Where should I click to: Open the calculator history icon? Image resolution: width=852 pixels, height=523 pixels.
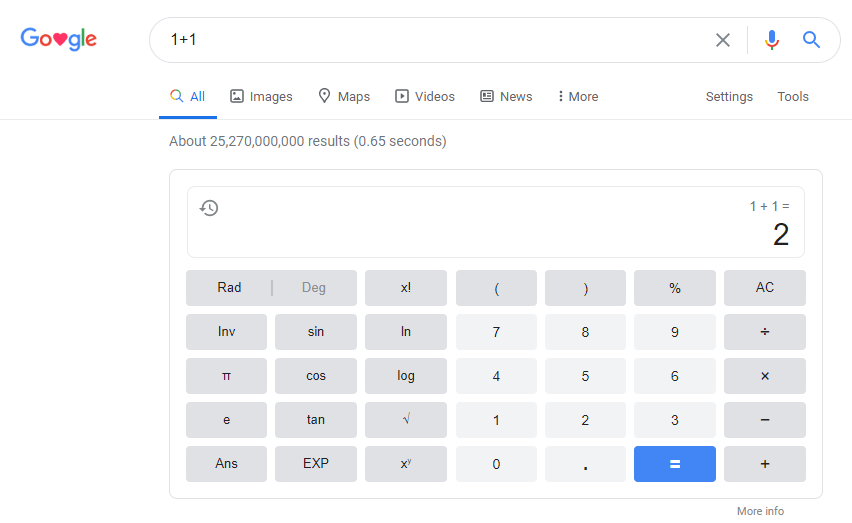[209, 208]
